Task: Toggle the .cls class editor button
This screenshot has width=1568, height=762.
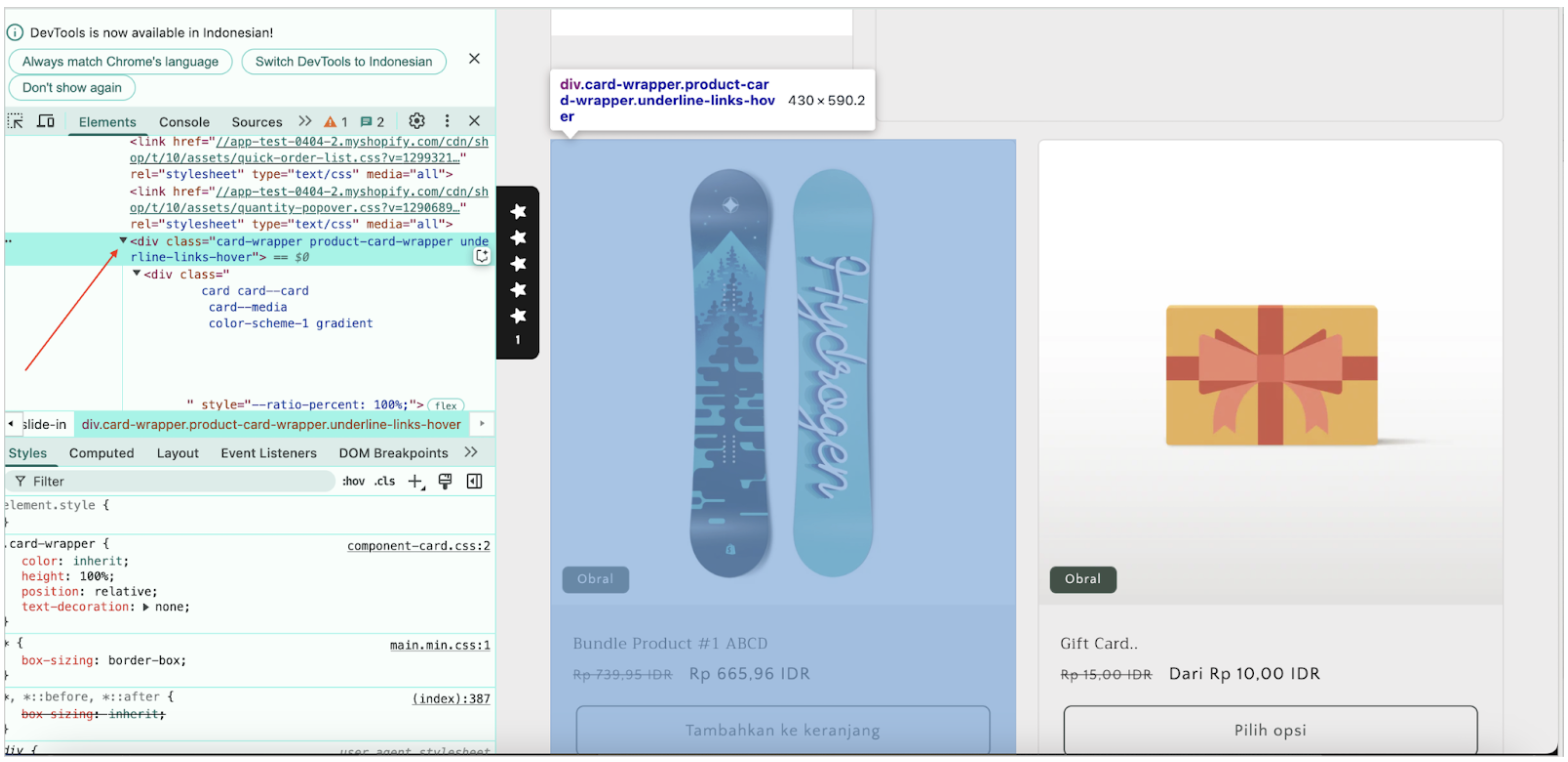Action: coord(385,481)
